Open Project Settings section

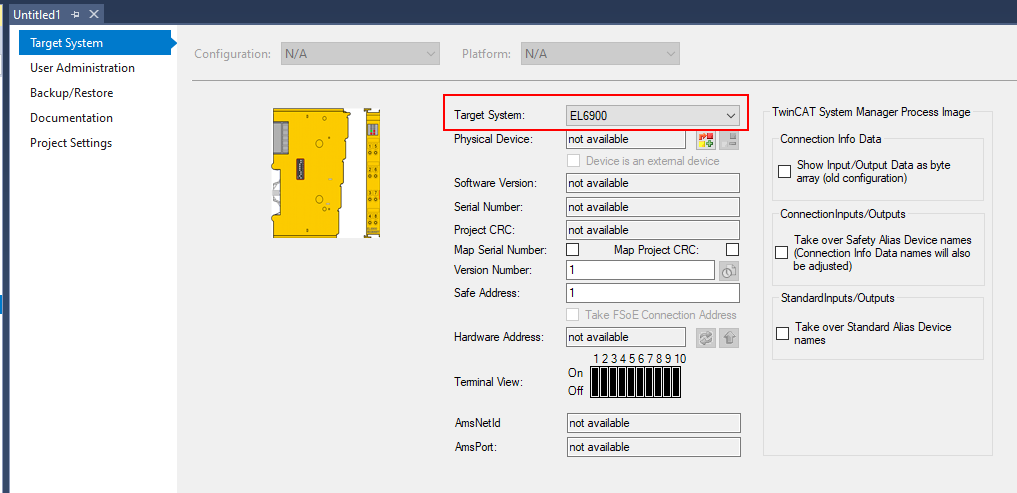tap(71, 143)
